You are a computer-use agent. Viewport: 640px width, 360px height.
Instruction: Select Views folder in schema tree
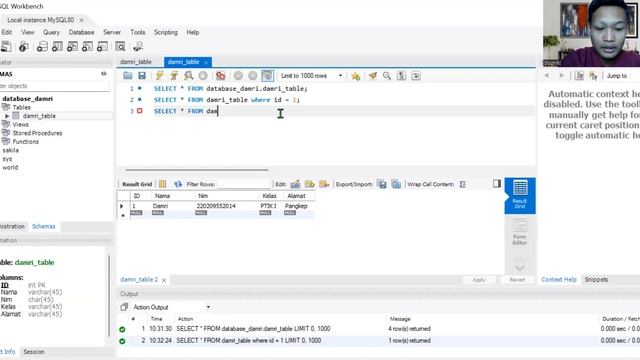click(20, 124)
